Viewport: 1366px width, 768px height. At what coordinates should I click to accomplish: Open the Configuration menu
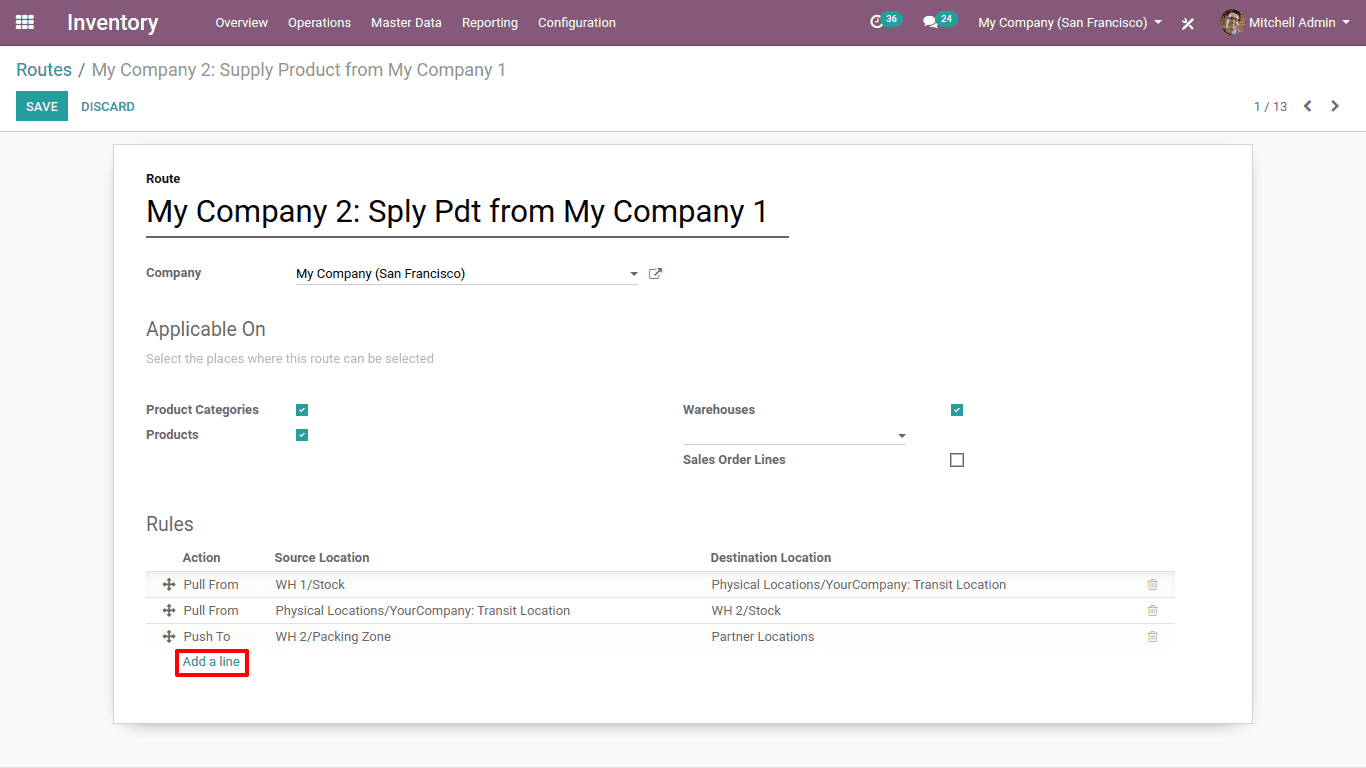tap(577, 22)
